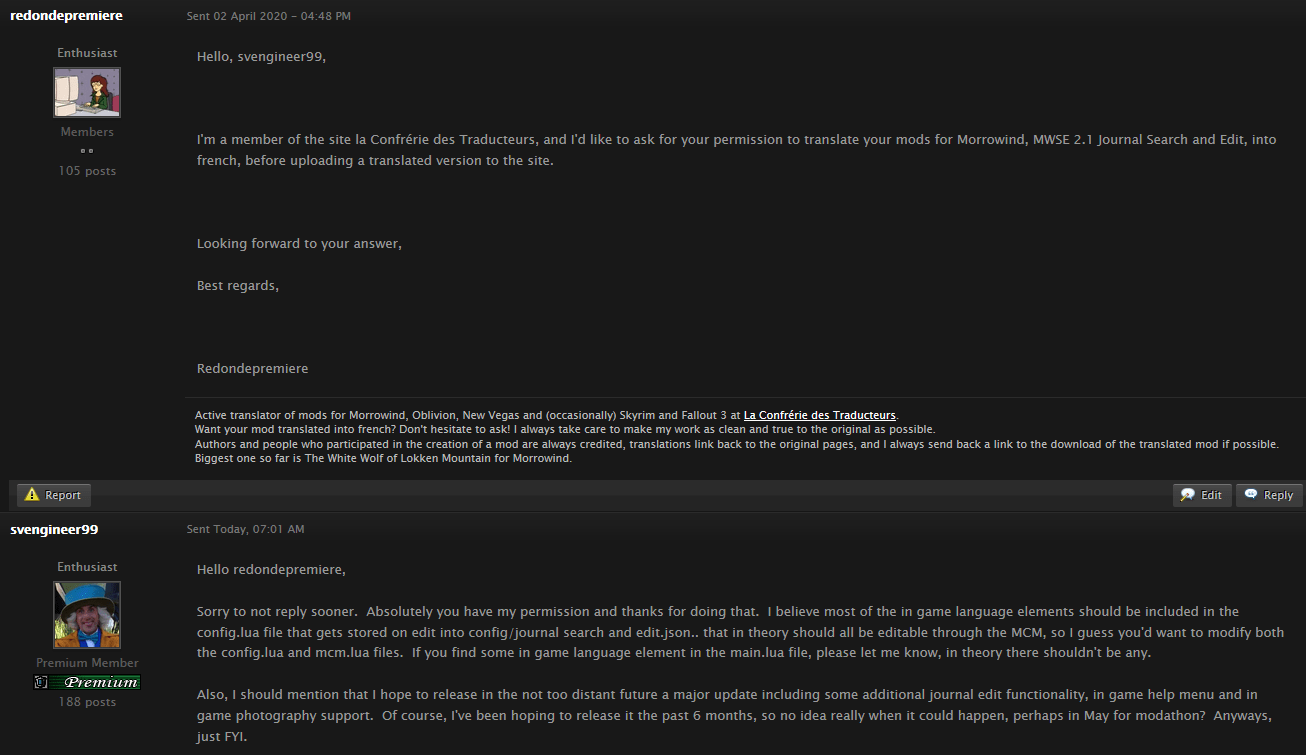Open redondepremiere's profile from username heading
Viewport: 1306px width, 755px height.
coord(66,16)
